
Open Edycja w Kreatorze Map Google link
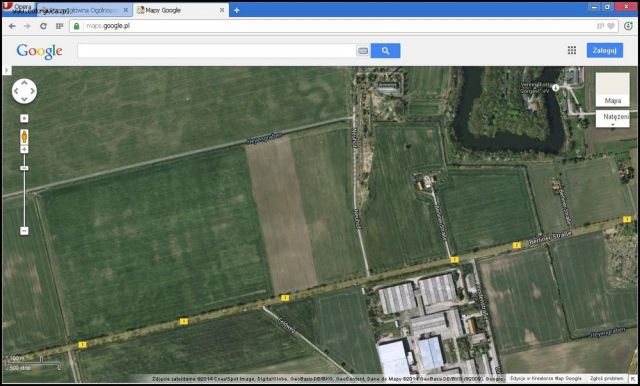546,379
